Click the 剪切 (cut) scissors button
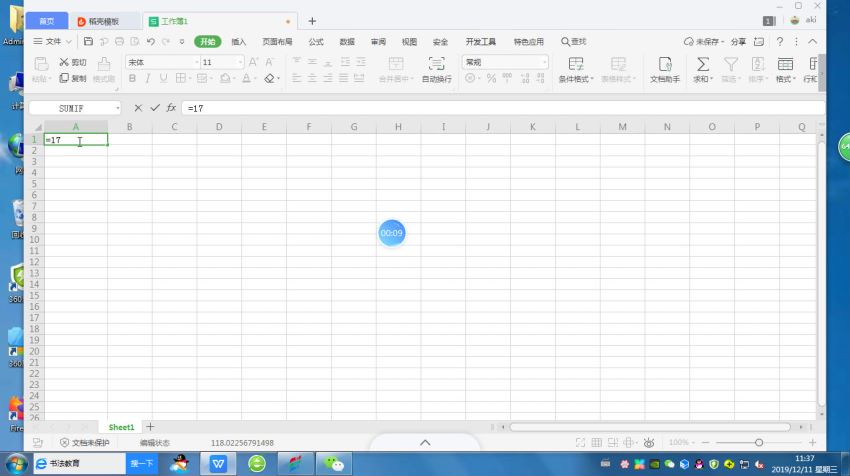850x476 pixels. pyautogui.click(x=73, y=62)
